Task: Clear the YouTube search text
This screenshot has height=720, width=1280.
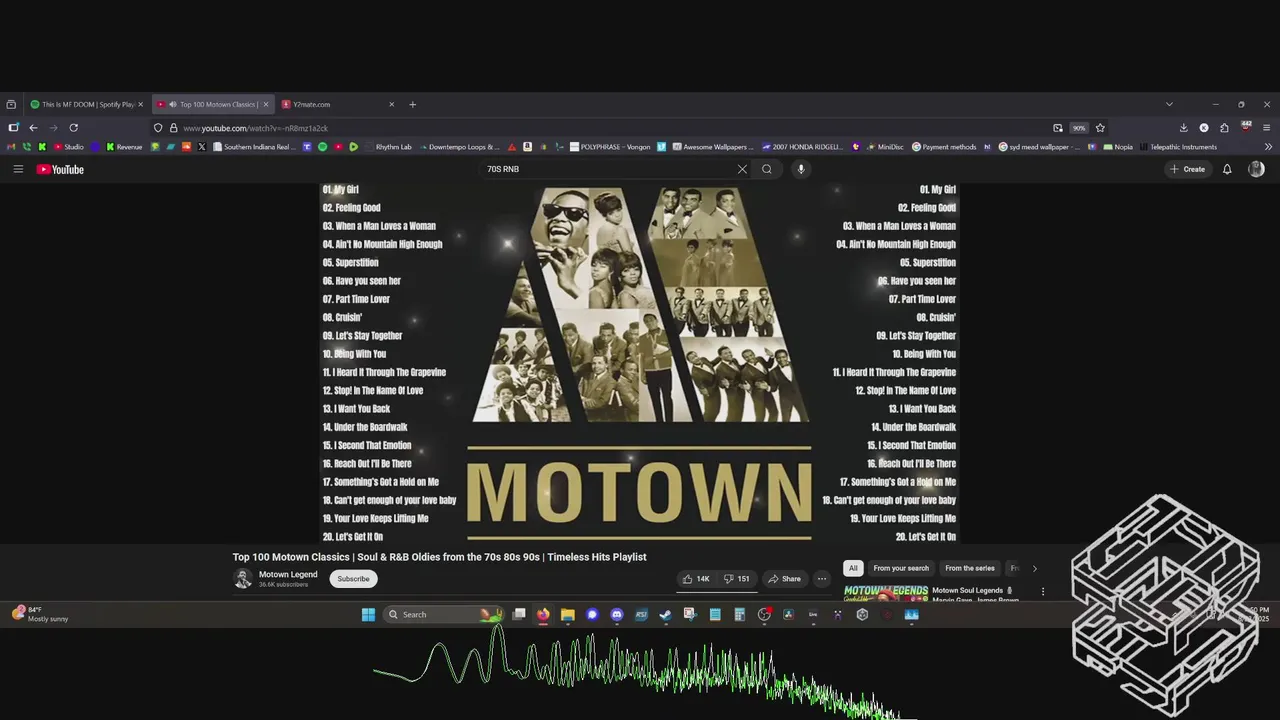Action: click(x=742, y=169)
